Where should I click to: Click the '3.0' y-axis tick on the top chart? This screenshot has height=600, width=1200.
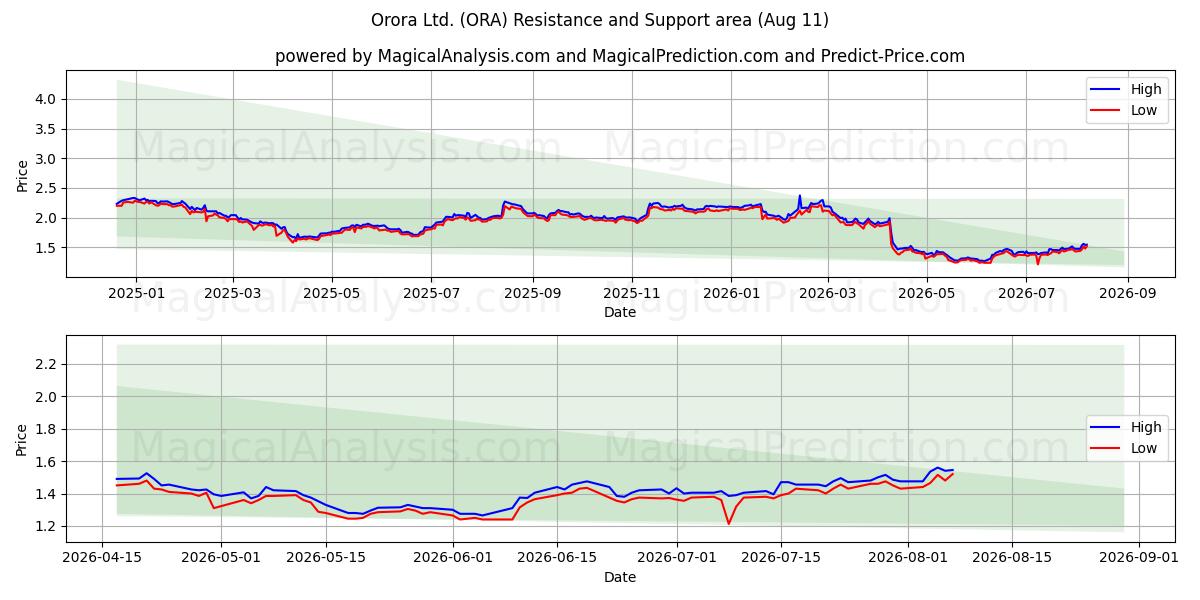point(48,159)
